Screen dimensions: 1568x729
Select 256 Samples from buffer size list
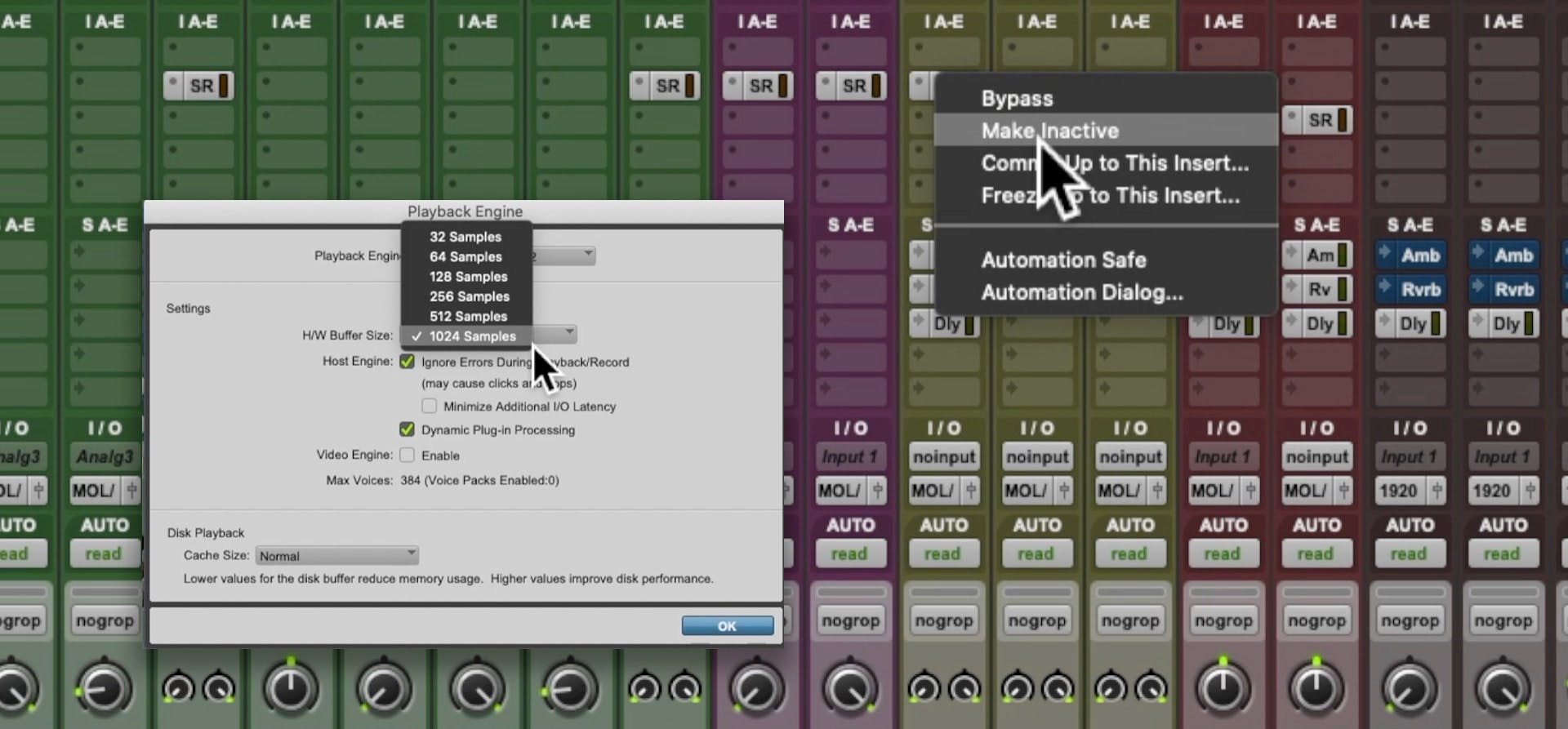469,296
